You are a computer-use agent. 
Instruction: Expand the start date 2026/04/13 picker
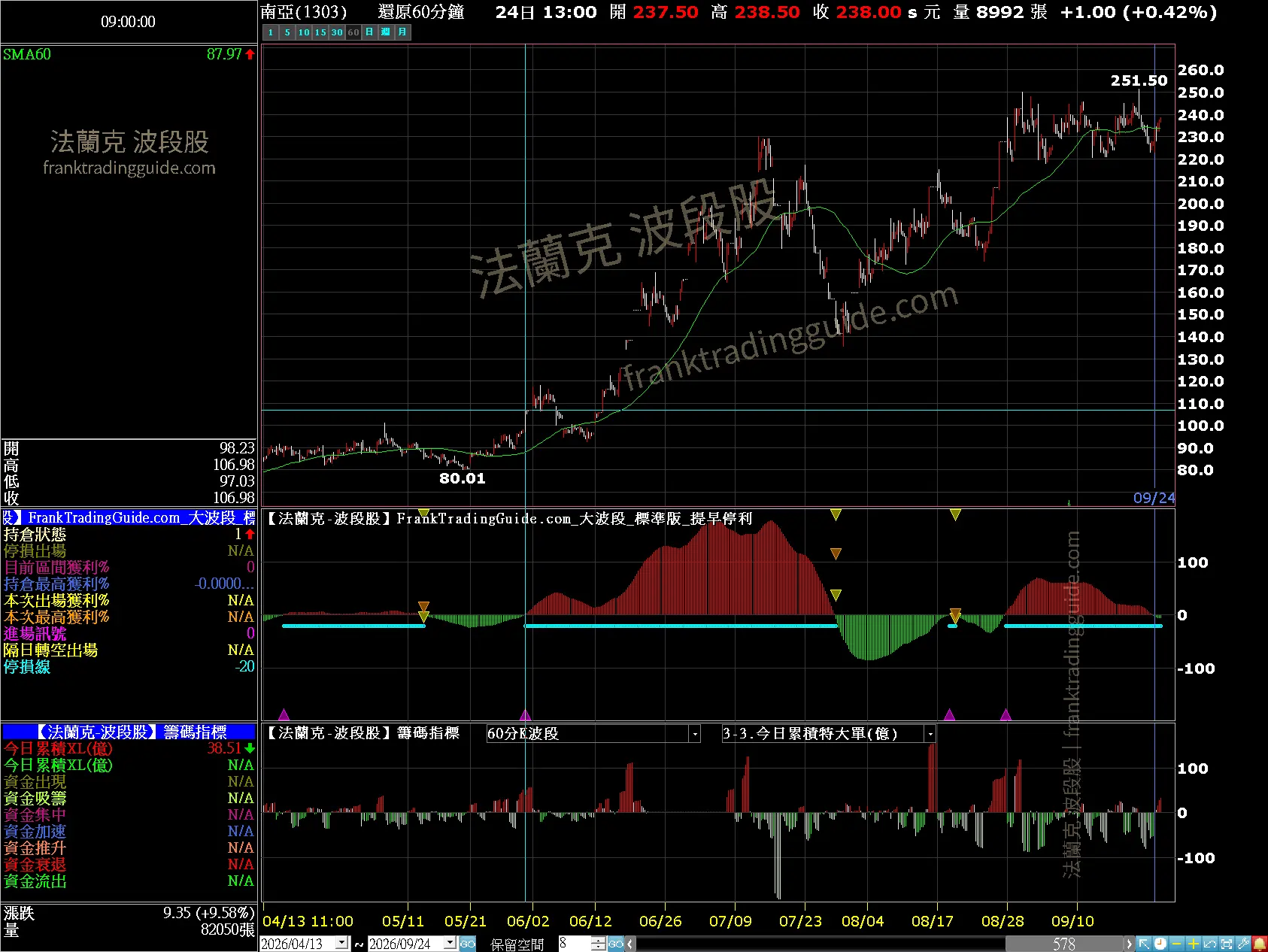[x=342, y=943]
